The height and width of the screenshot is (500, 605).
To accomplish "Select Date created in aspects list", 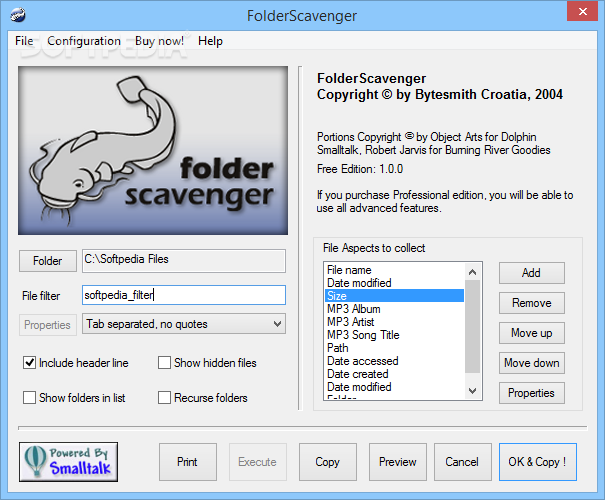I will 394,374.
